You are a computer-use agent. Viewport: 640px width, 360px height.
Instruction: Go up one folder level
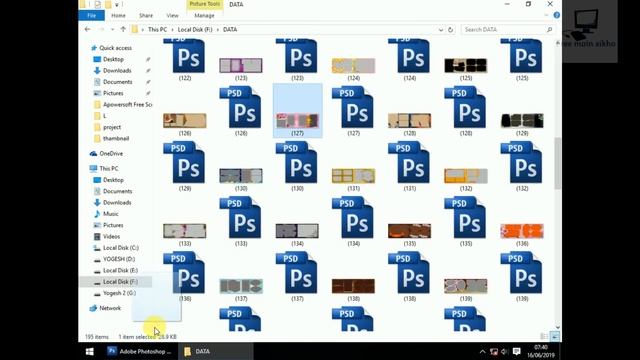[123, 29]
